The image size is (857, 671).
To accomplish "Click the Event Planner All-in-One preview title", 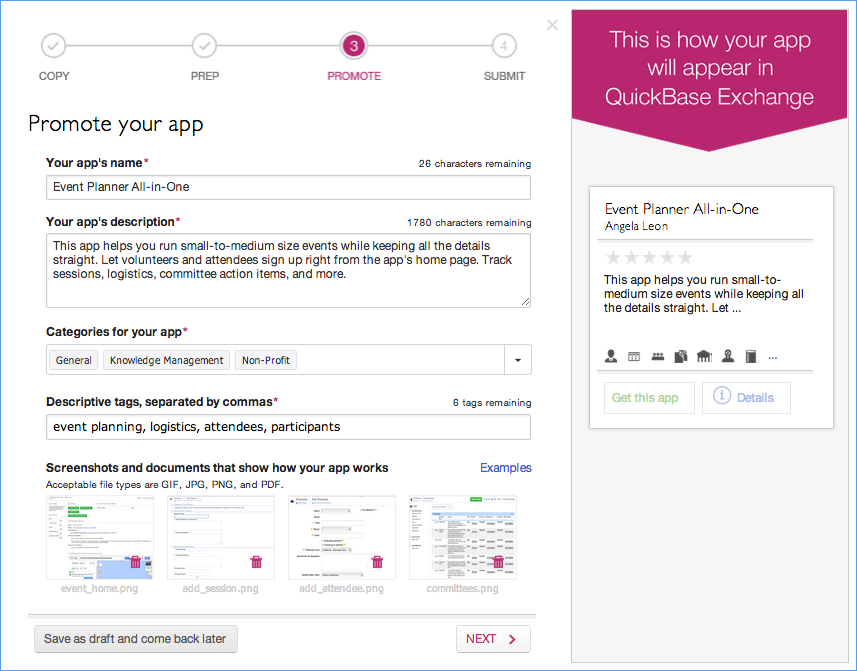I will [682, 209].
